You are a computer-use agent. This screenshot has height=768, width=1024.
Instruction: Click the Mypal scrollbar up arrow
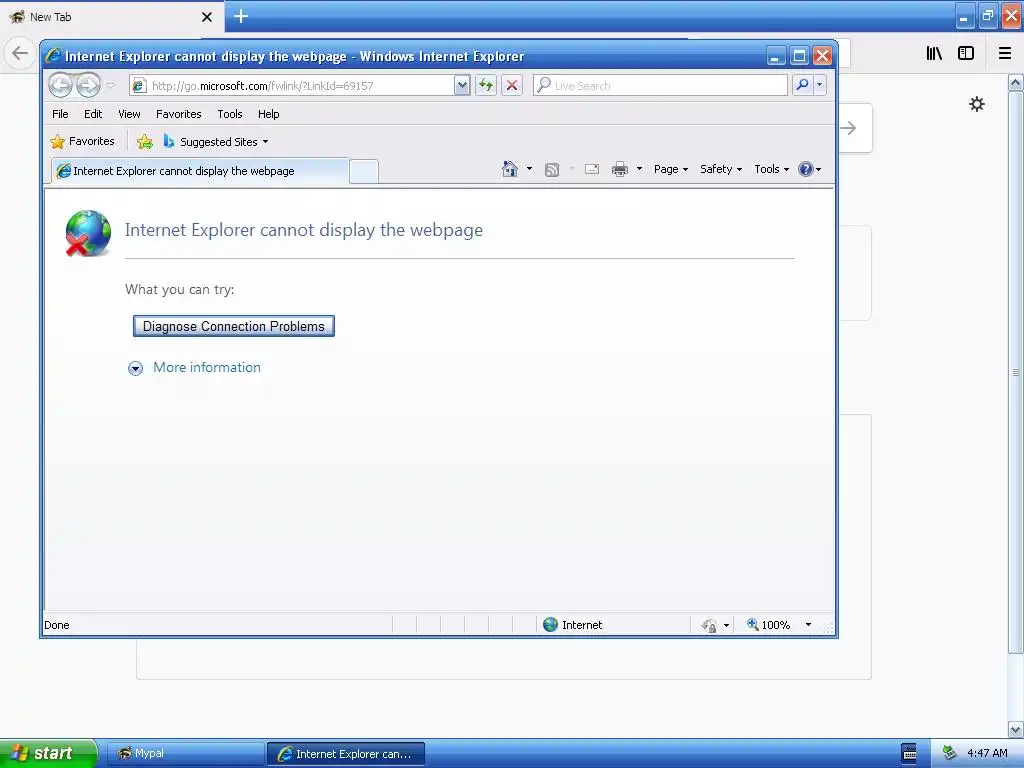point(1016,83)
